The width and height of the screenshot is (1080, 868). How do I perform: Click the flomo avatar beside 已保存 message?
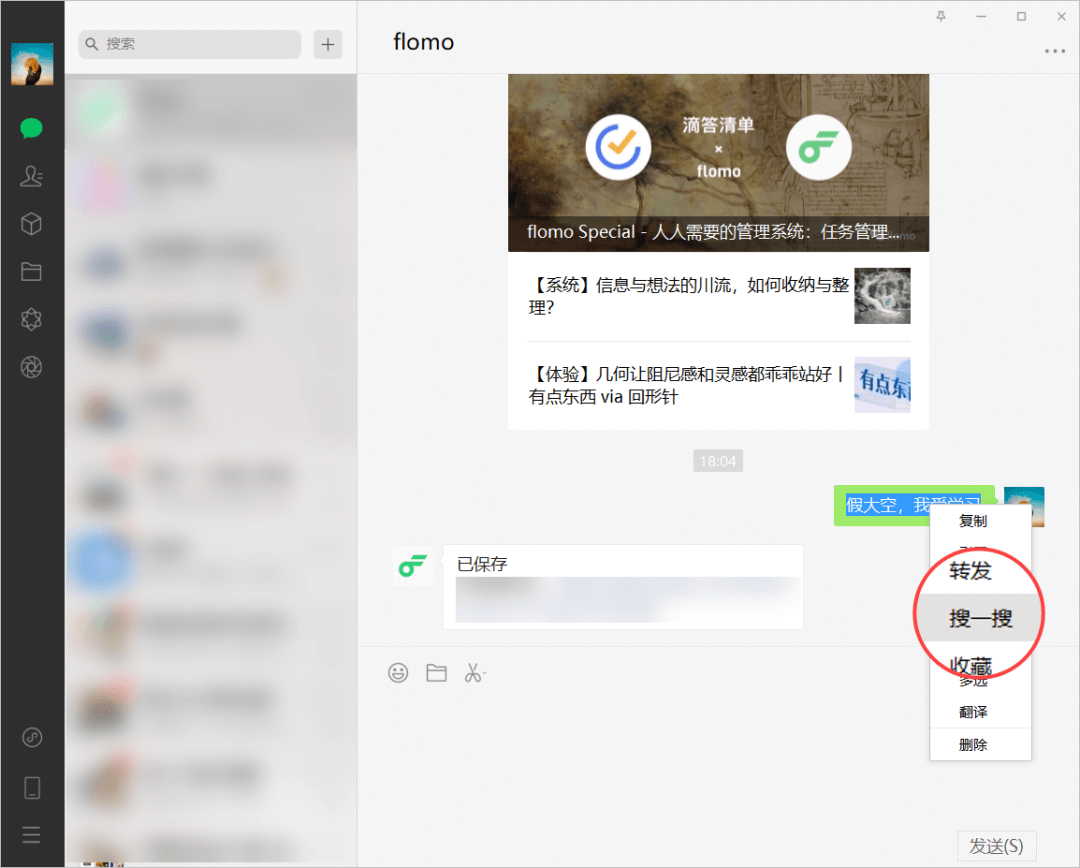413,566
